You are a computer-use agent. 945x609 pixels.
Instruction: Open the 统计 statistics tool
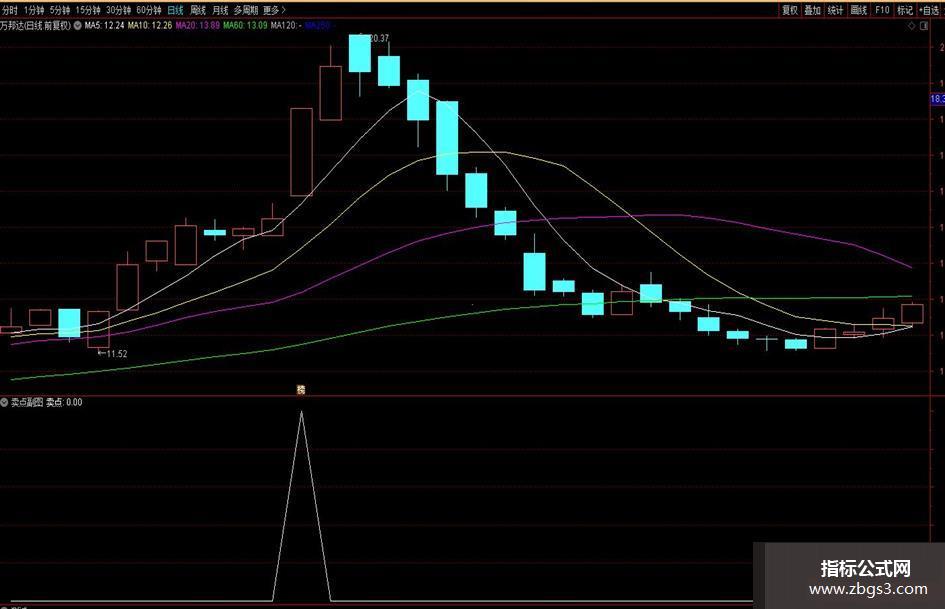click(x=835, y=10)
